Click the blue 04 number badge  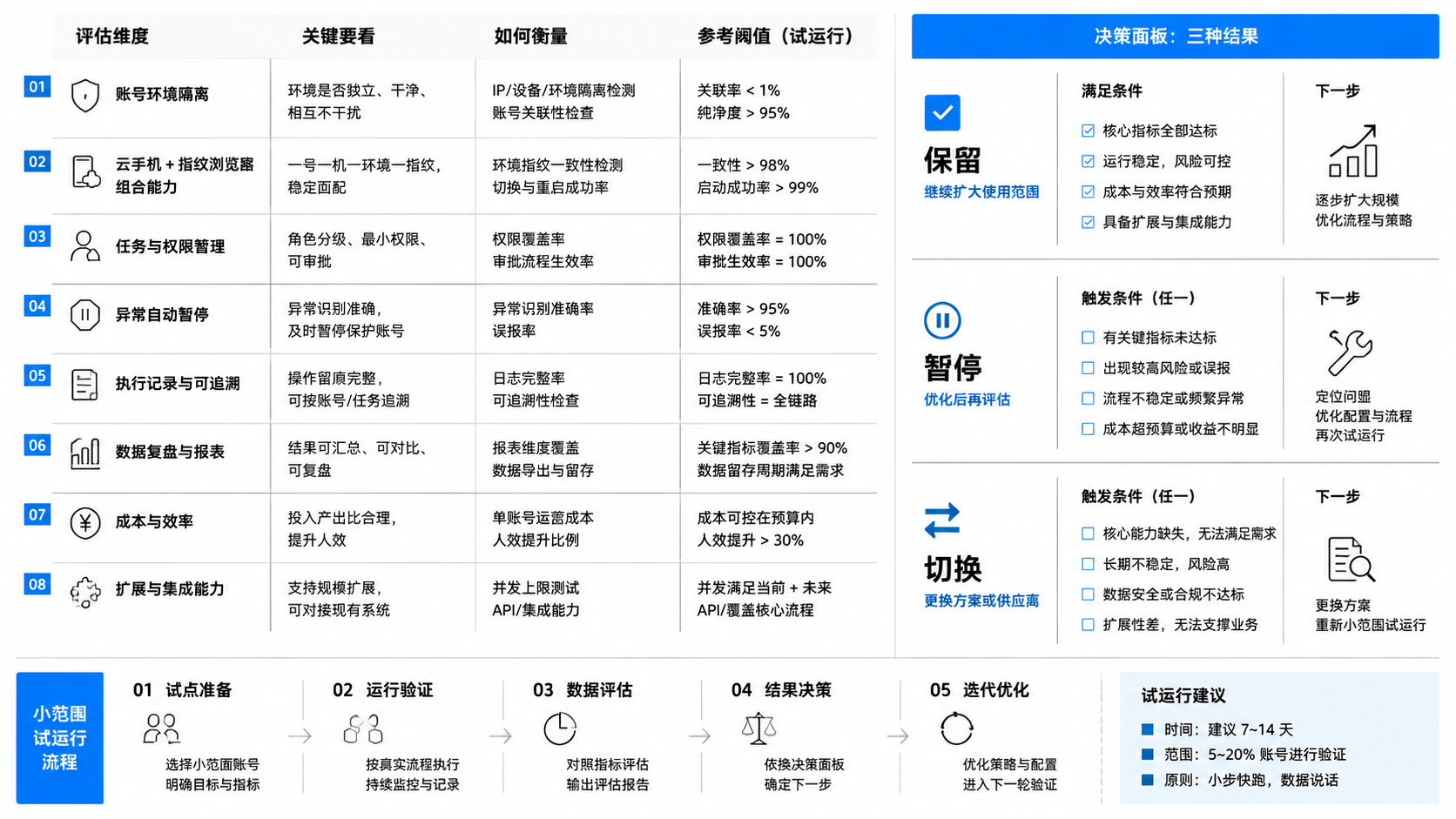coord(37,305)
